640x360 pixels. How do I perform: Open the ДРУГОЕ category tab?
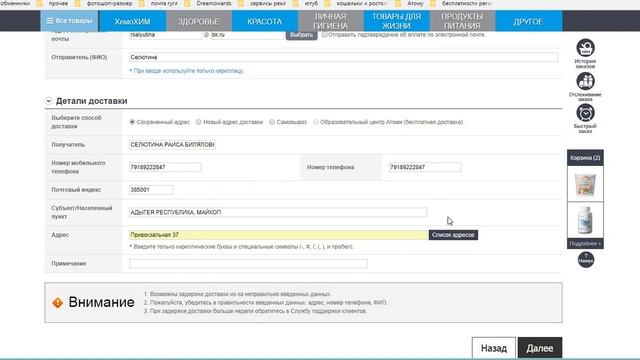point(528,21)
